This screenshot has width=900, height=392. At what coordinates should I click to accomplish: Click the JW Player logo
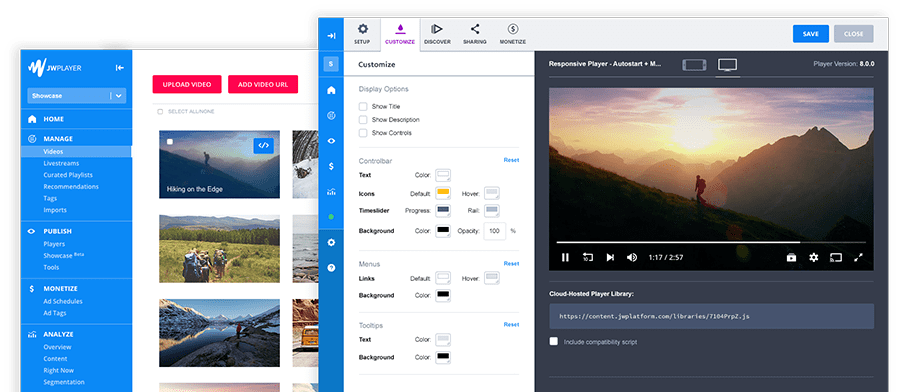click(x=55, y=68)
